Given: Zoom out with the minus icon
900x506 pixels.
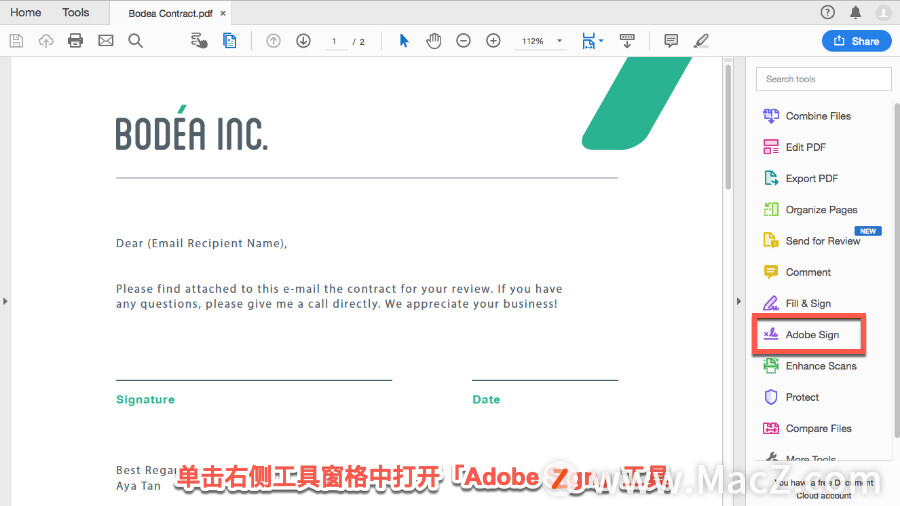Looking at the screenshot, I should [463, 41].
